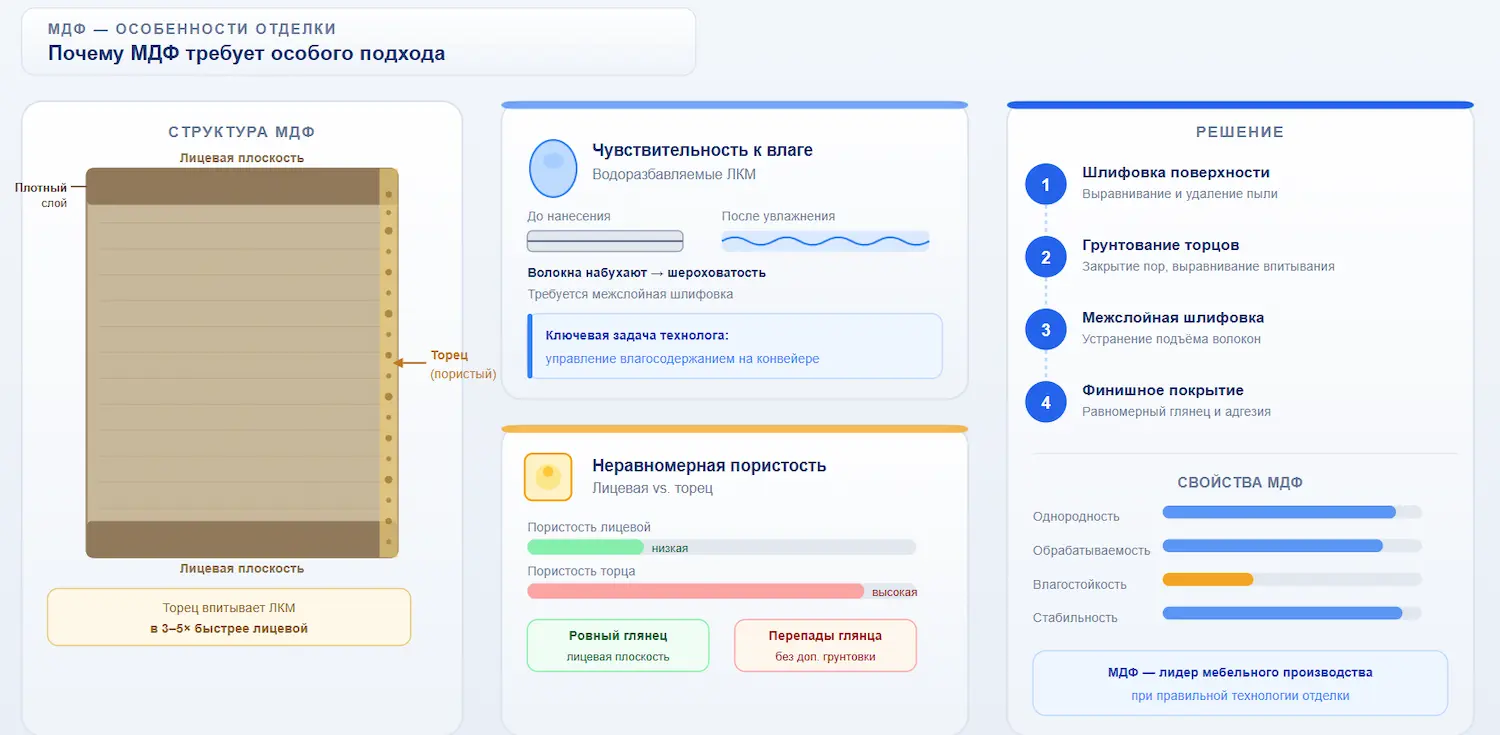The image size is (1500, 735).
Task: Click the MDF board cross-section diagram
Action: [x=242, y=362]
